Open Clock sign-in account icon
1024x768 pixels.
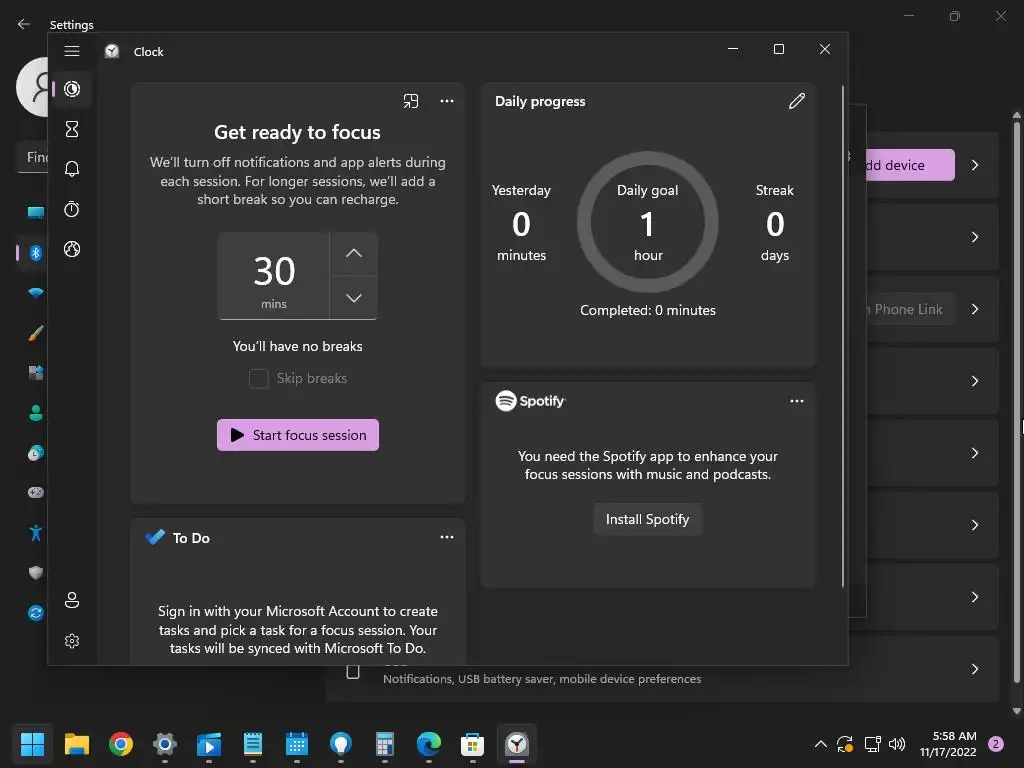72,600
